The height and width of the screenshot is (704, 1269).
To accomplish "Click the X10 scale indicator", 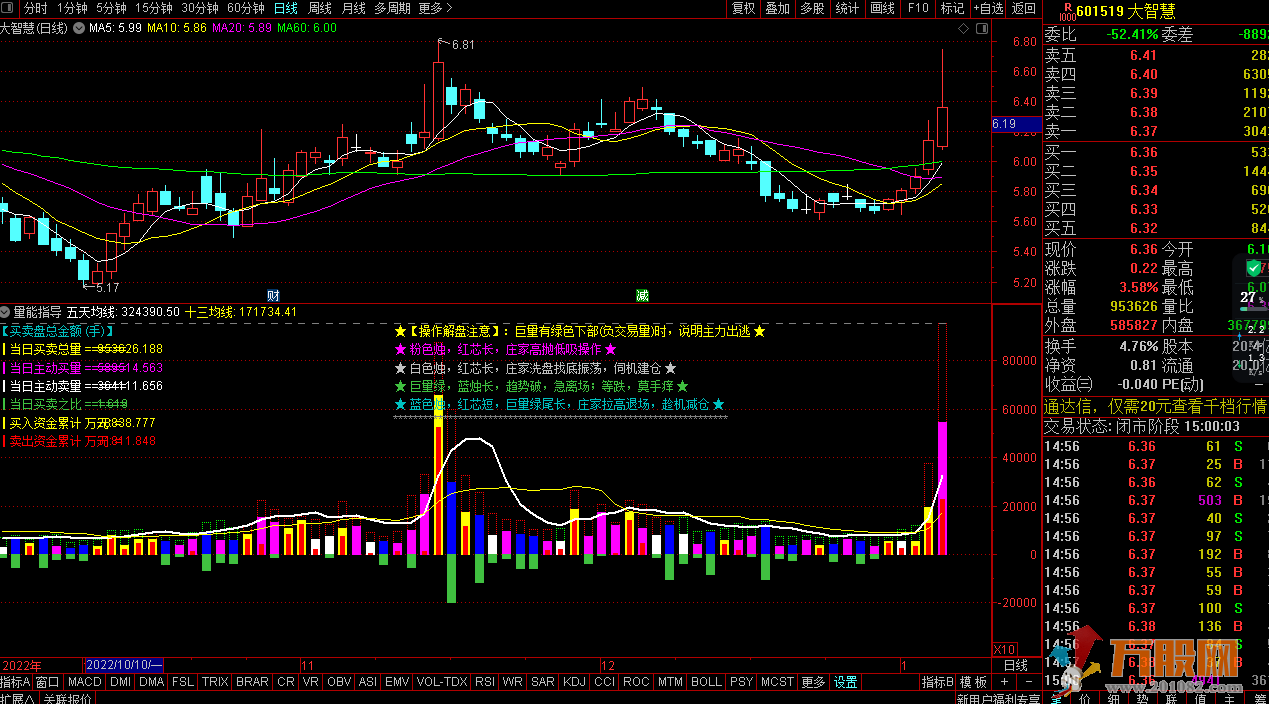I will (x=1003, y=648).
